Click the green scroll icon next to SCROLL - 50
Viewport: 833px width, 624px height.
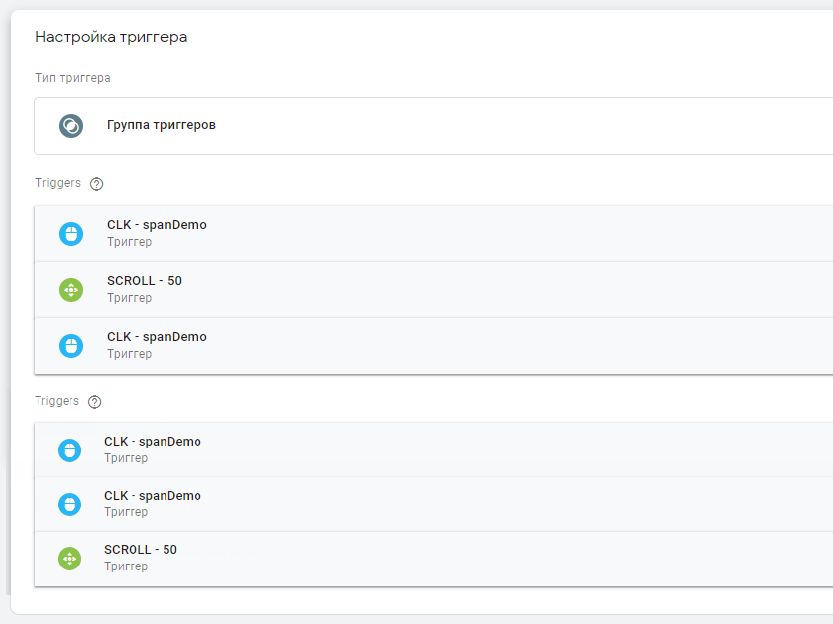70,289
